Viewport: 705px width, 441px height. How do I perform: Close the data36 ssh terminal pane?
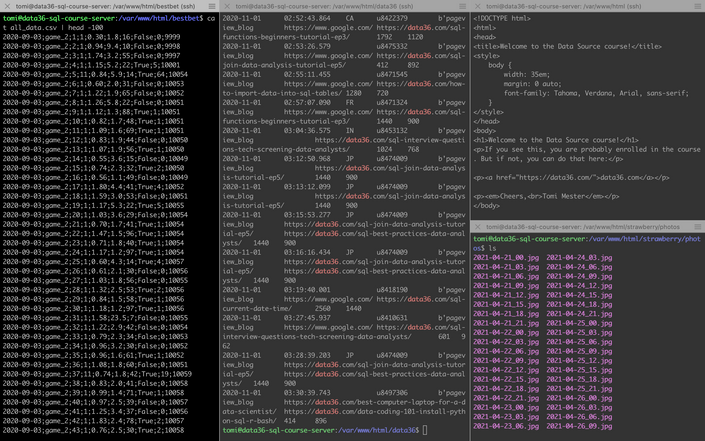tap(227, 6)
